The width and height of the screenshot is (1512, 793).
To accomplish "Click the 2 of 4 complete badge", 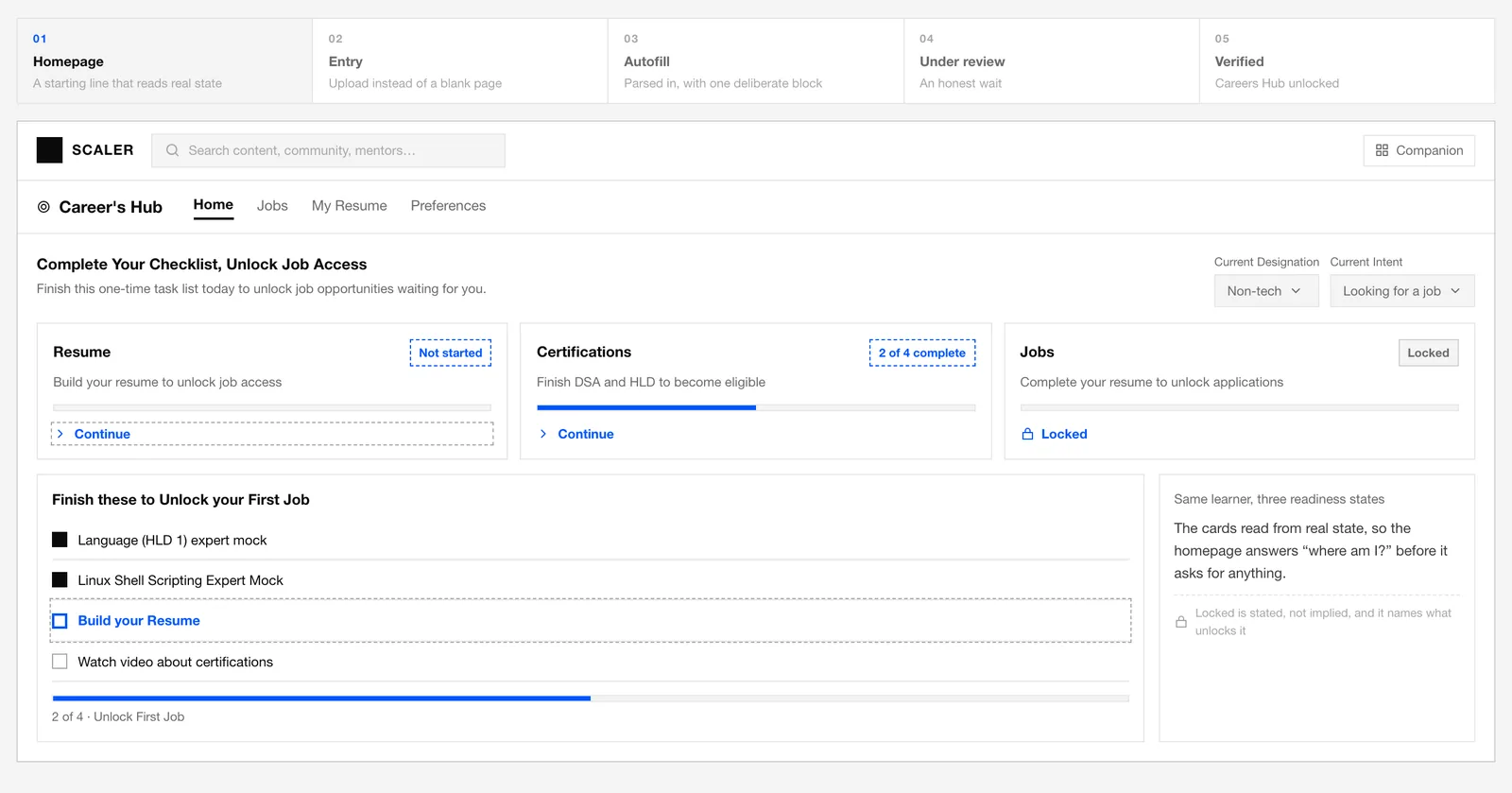I will pos(922,353).
